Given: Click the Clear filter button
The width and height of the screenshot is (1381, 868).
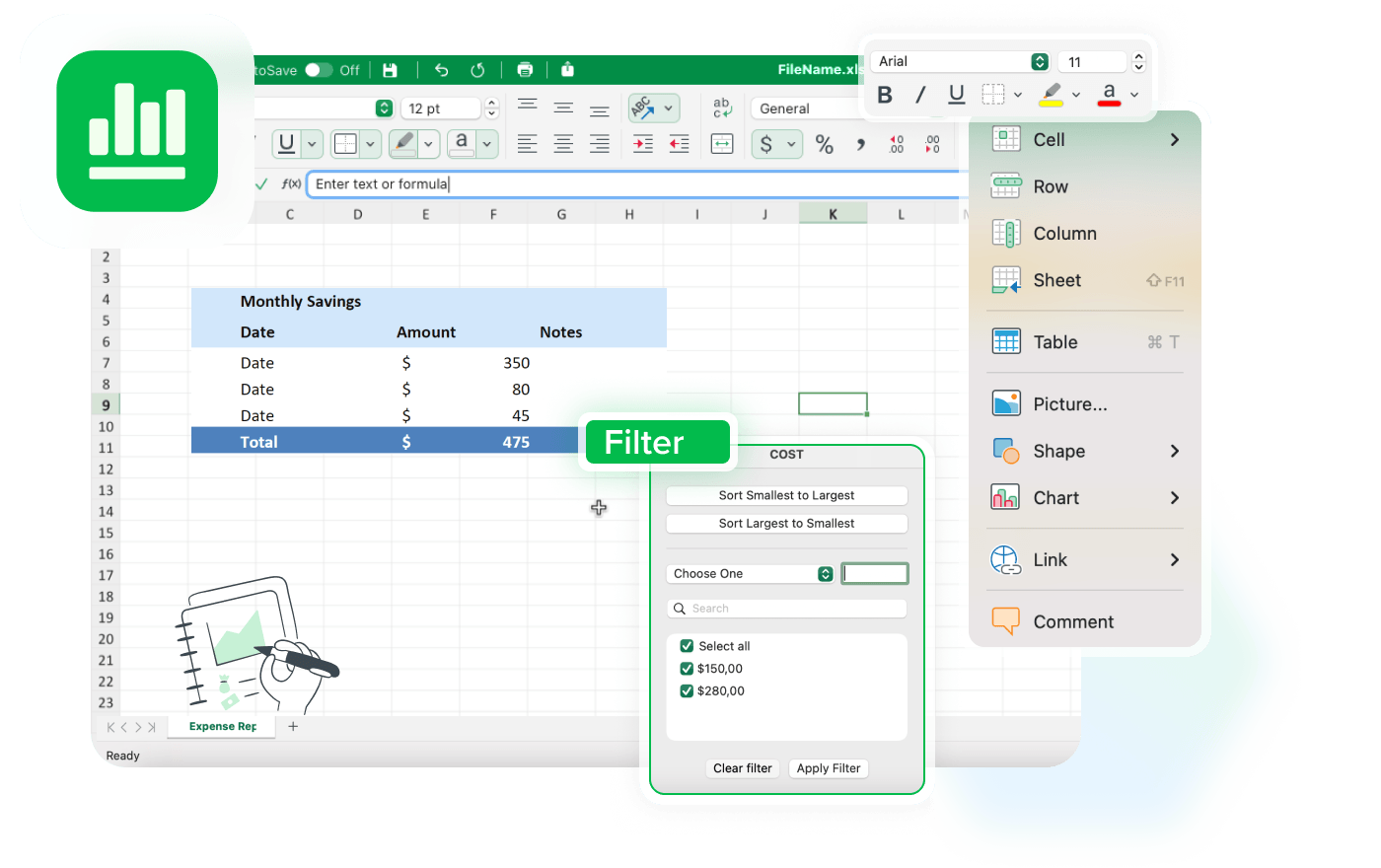Looking at the screenshot, I should click(743, 768).
